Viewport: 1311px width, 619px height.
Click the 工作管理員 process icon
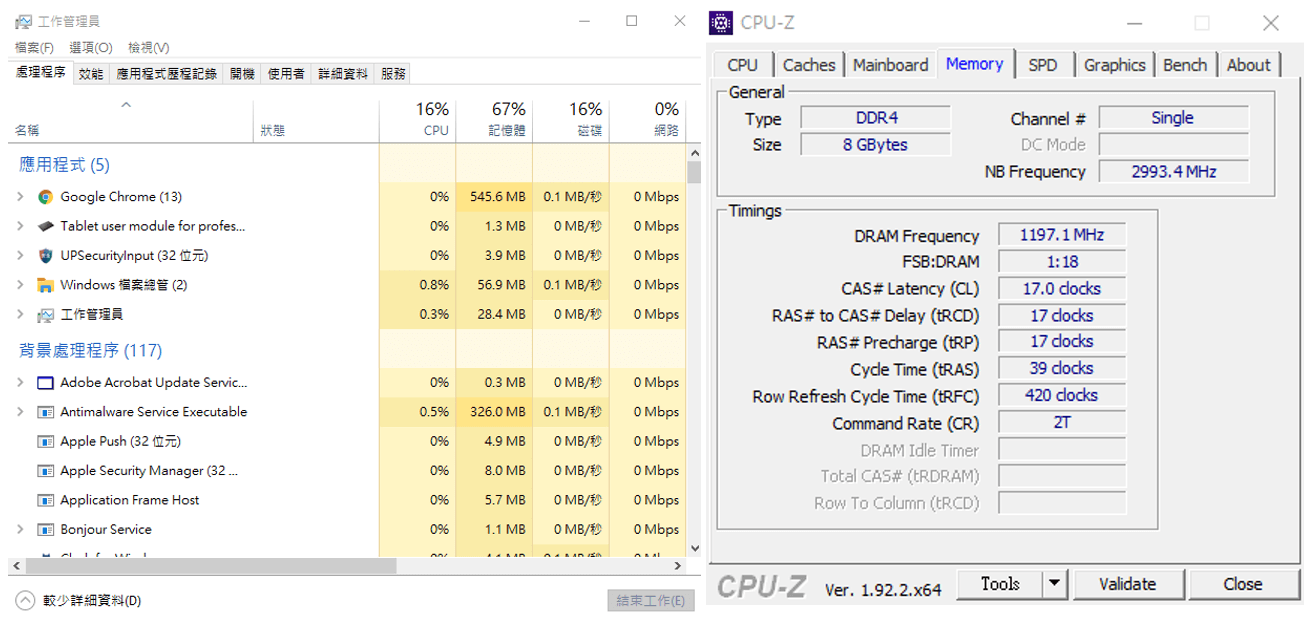click(45, 315)
